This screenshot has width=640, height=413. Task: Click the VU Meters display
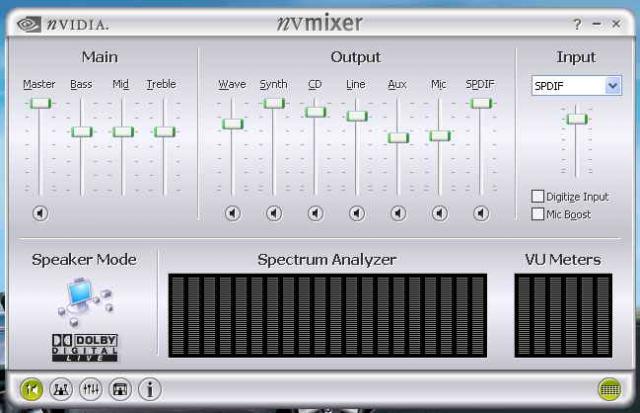click(563, 315)
